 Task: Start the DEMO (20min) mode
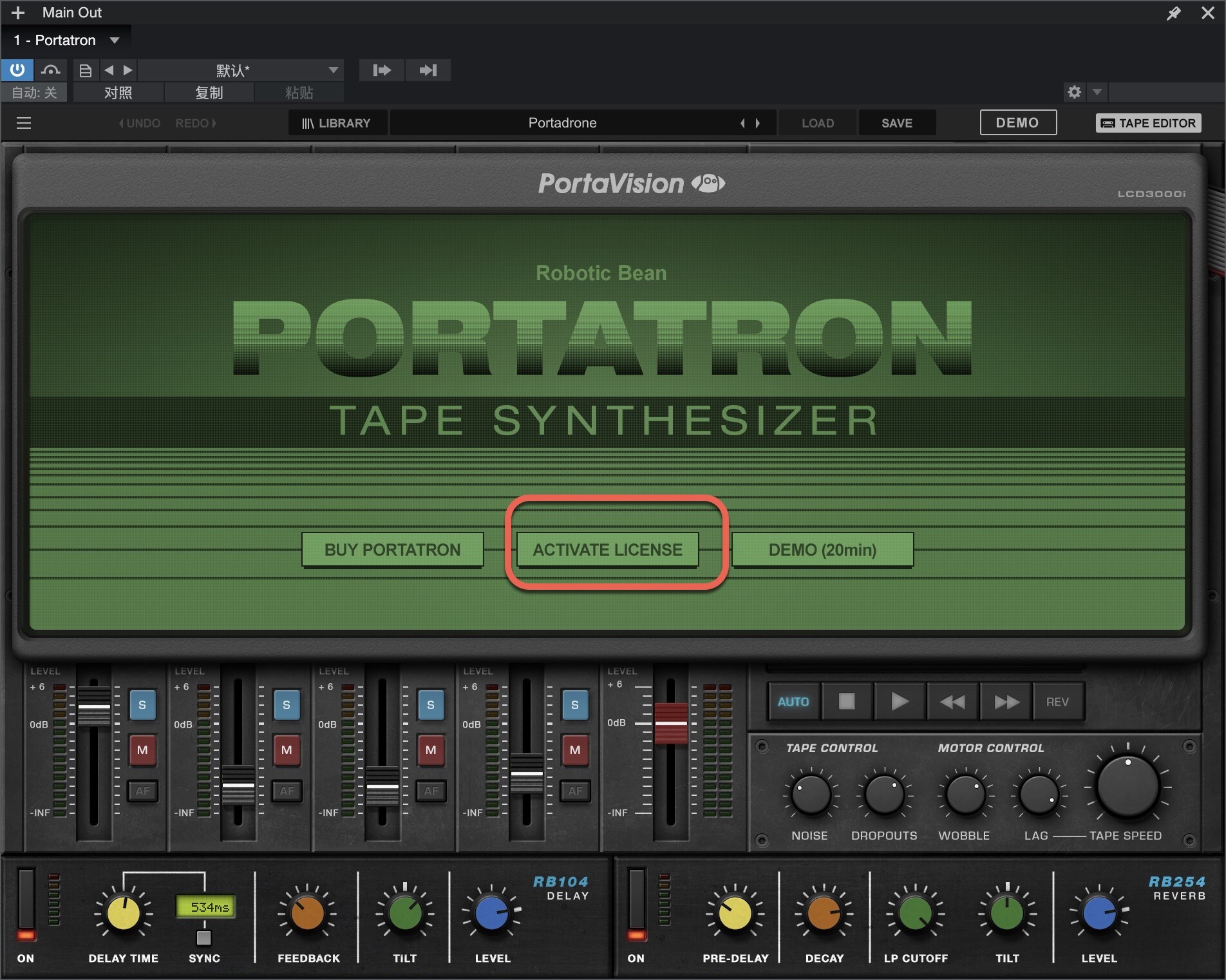(x=823, y=550)
